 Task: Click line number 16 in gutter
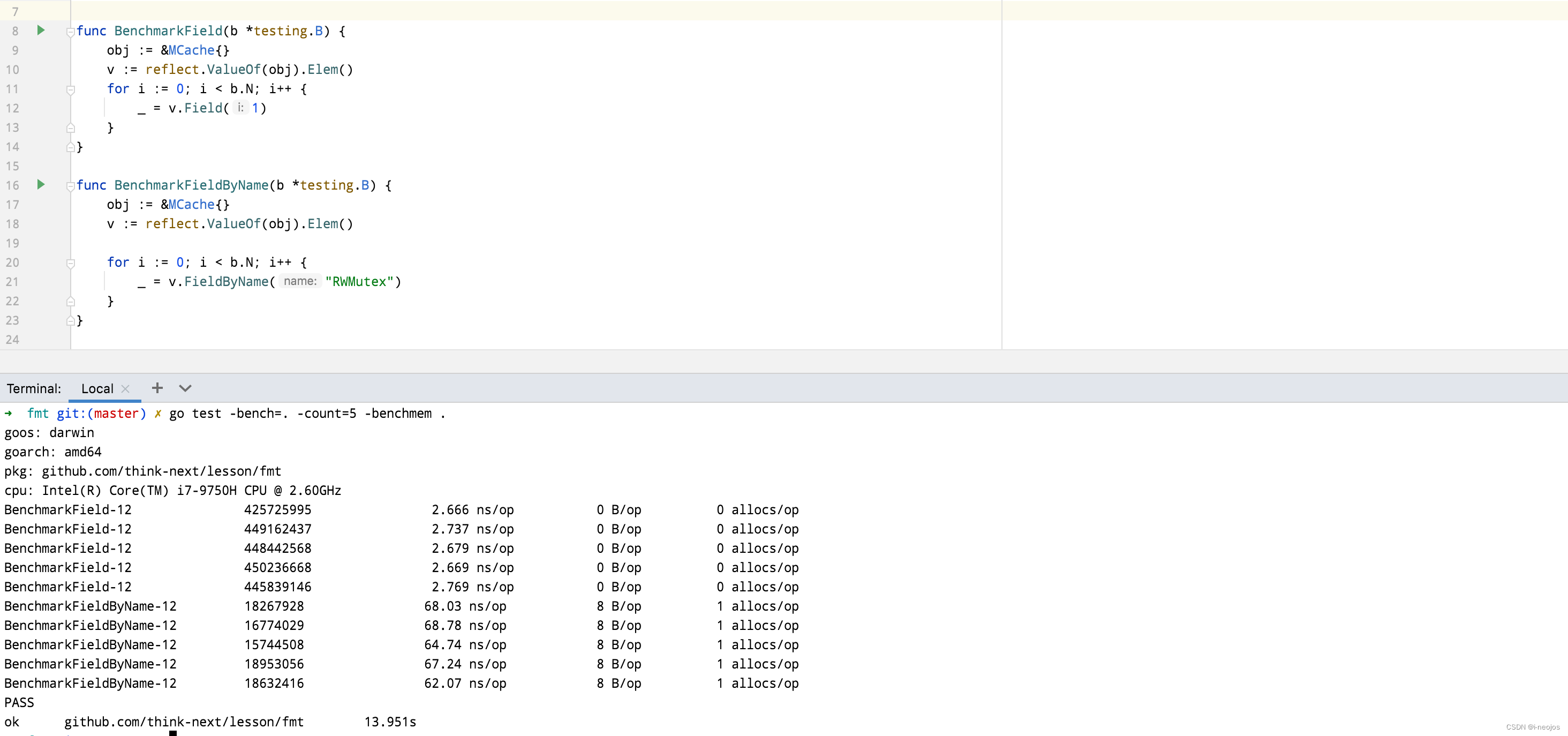coord(12,185)
